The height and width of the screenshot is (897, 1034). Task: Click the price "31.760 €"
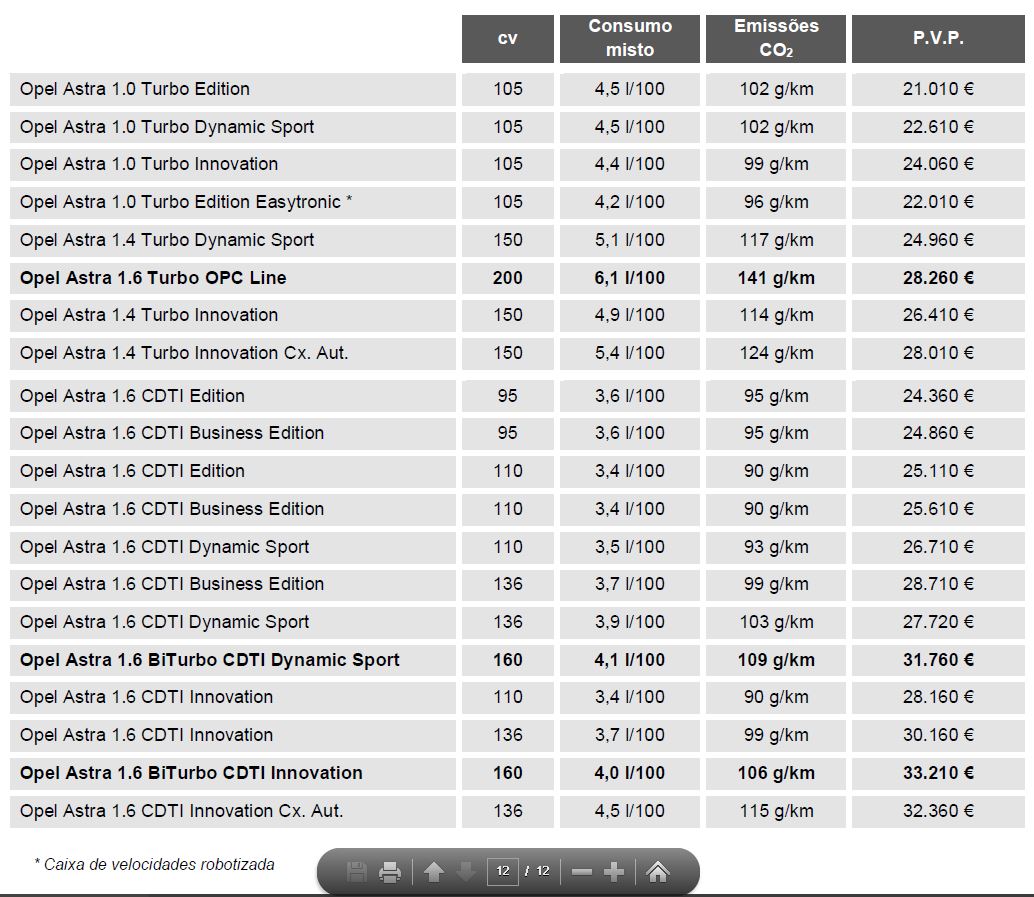pos(938,660)
